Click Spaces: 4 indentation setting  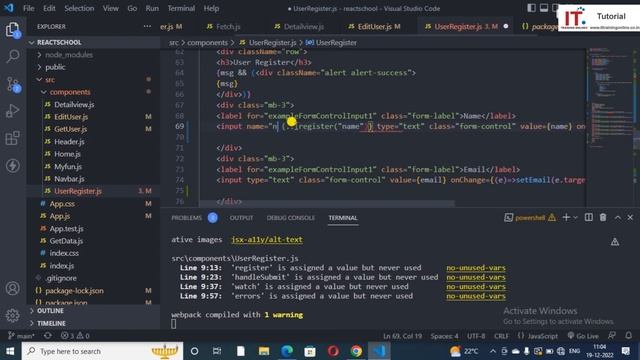tap(444, 336)
